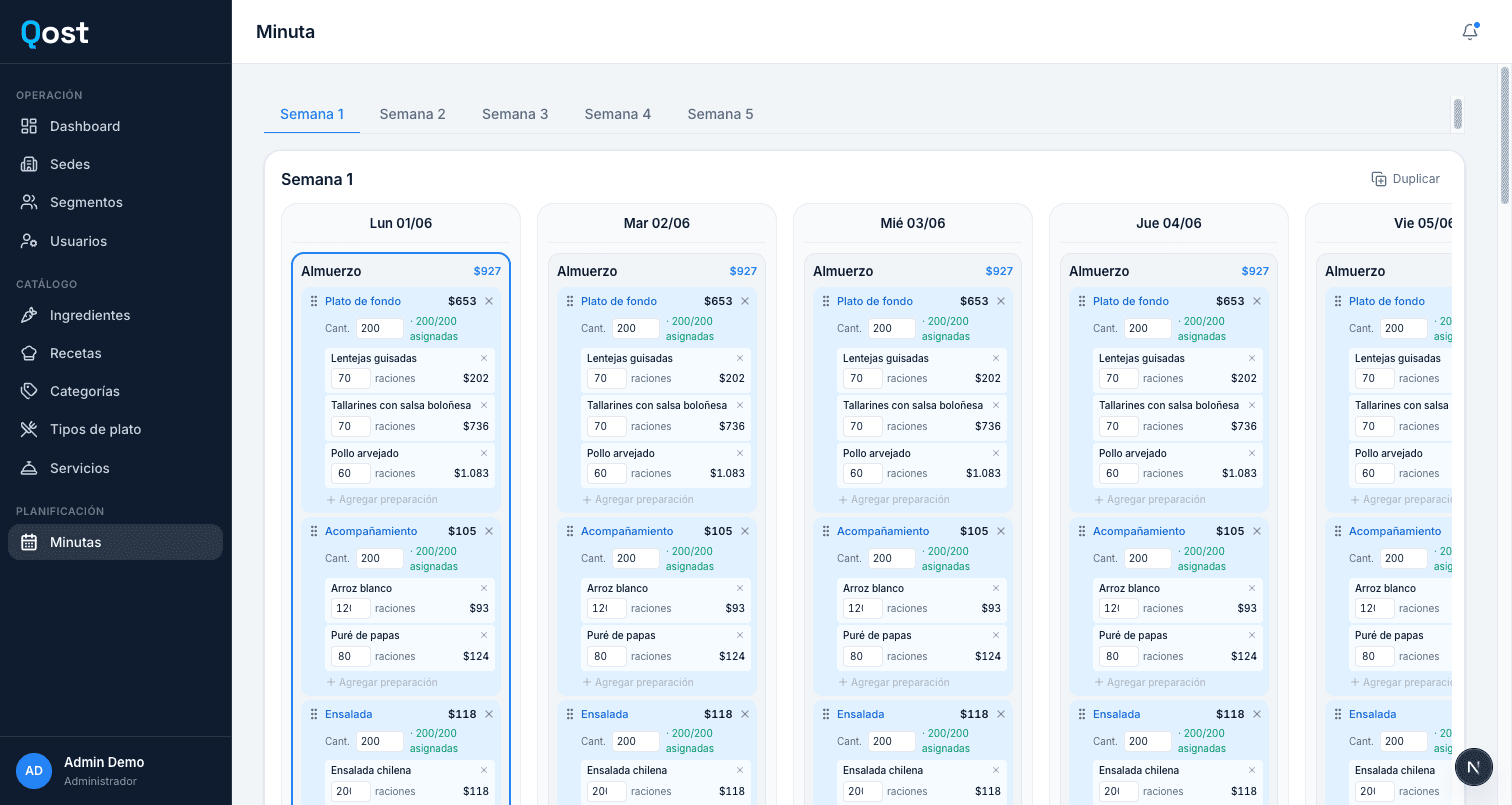
Task: Edit the Ensalada chilena rations field on Thursday
Action: (1118, 792)
